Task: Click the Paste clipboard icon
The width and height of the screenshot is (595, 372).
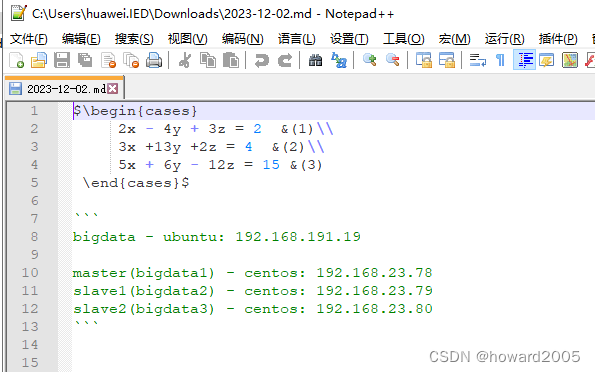Action: [x=231, y=60]
